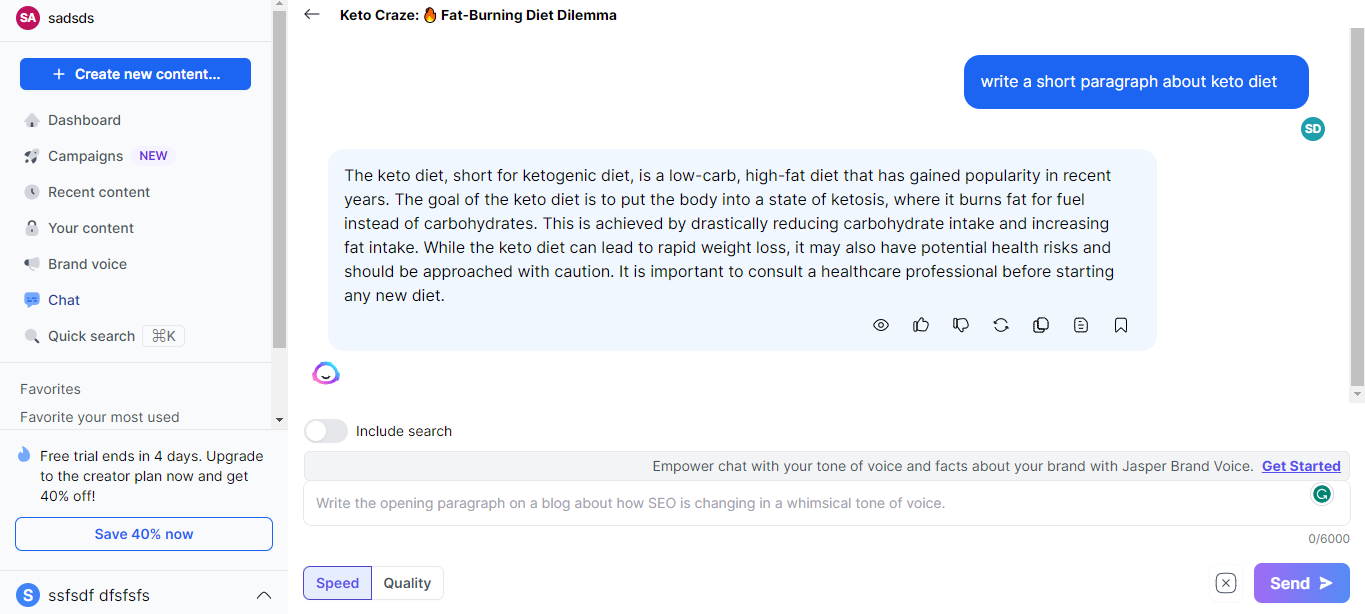
Task: Expand the ssfsdf dfsfsfs workspace chevron
Action: tap(264, 596)
